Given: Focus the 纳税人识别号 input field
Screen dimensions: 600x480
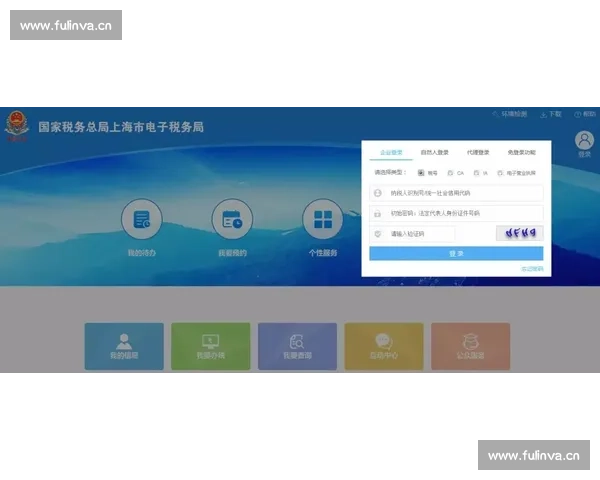Looking at the screenshot, I should click(456, 193).
